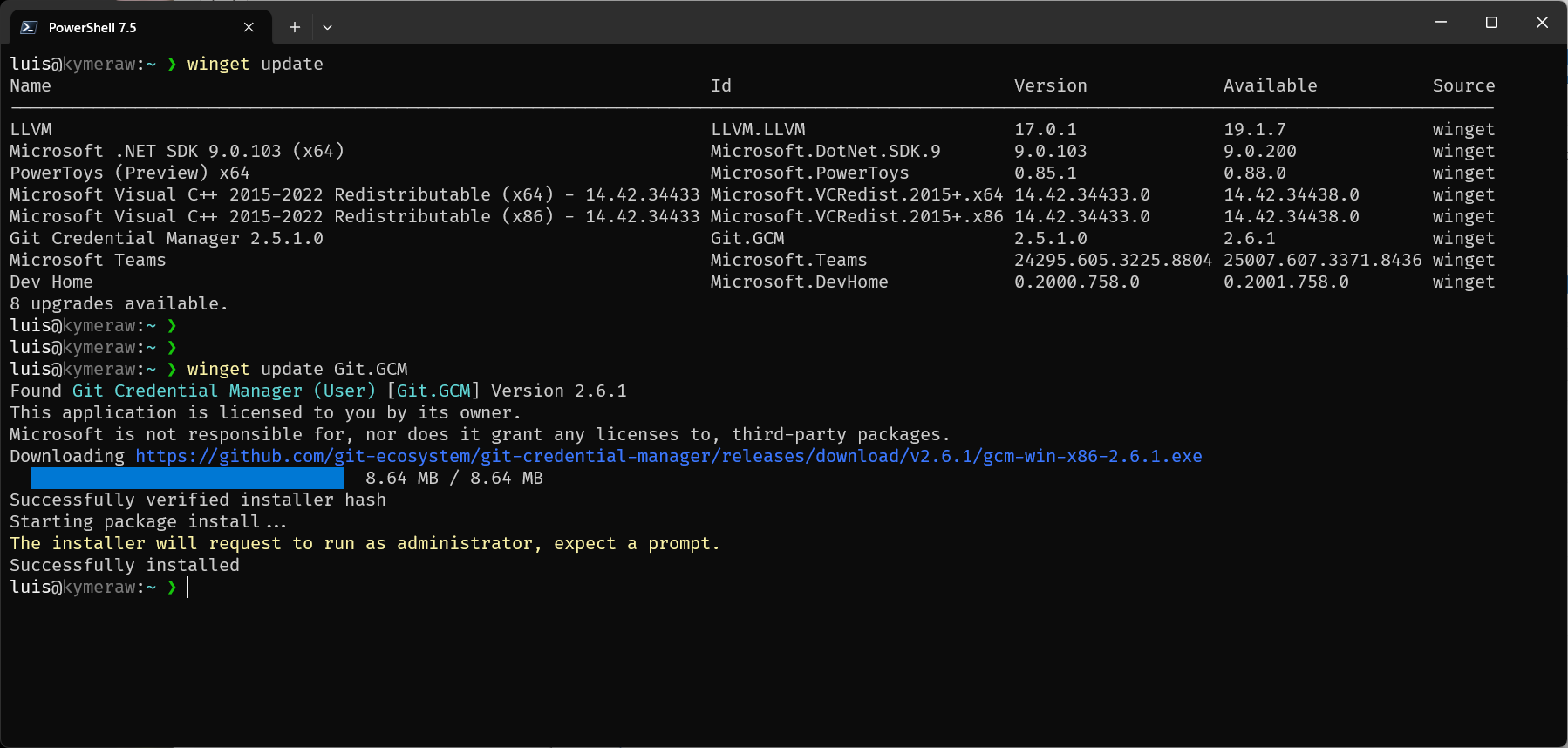The height and width of the screenshot is (748, 1568).
Task: Select the PowerShell 7.5 tab
Action: pos(141,27)
